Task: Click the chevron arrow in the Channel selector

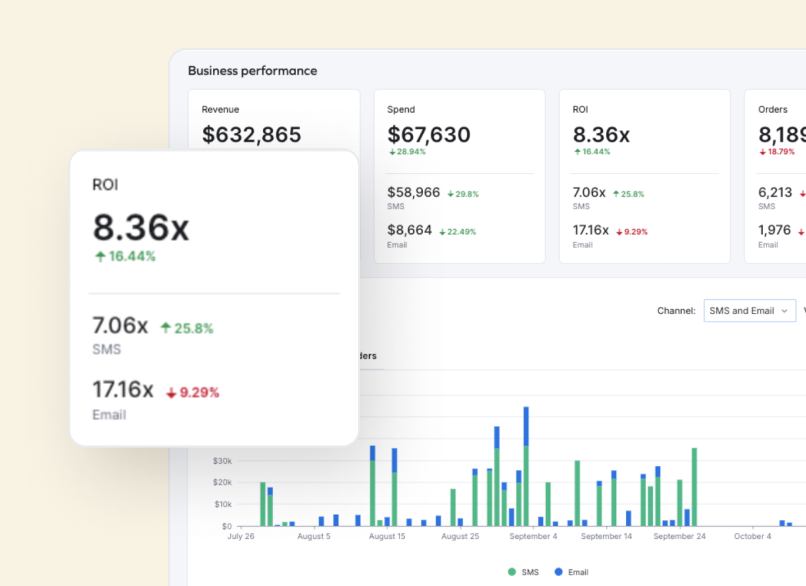Action: coord(784,311)
